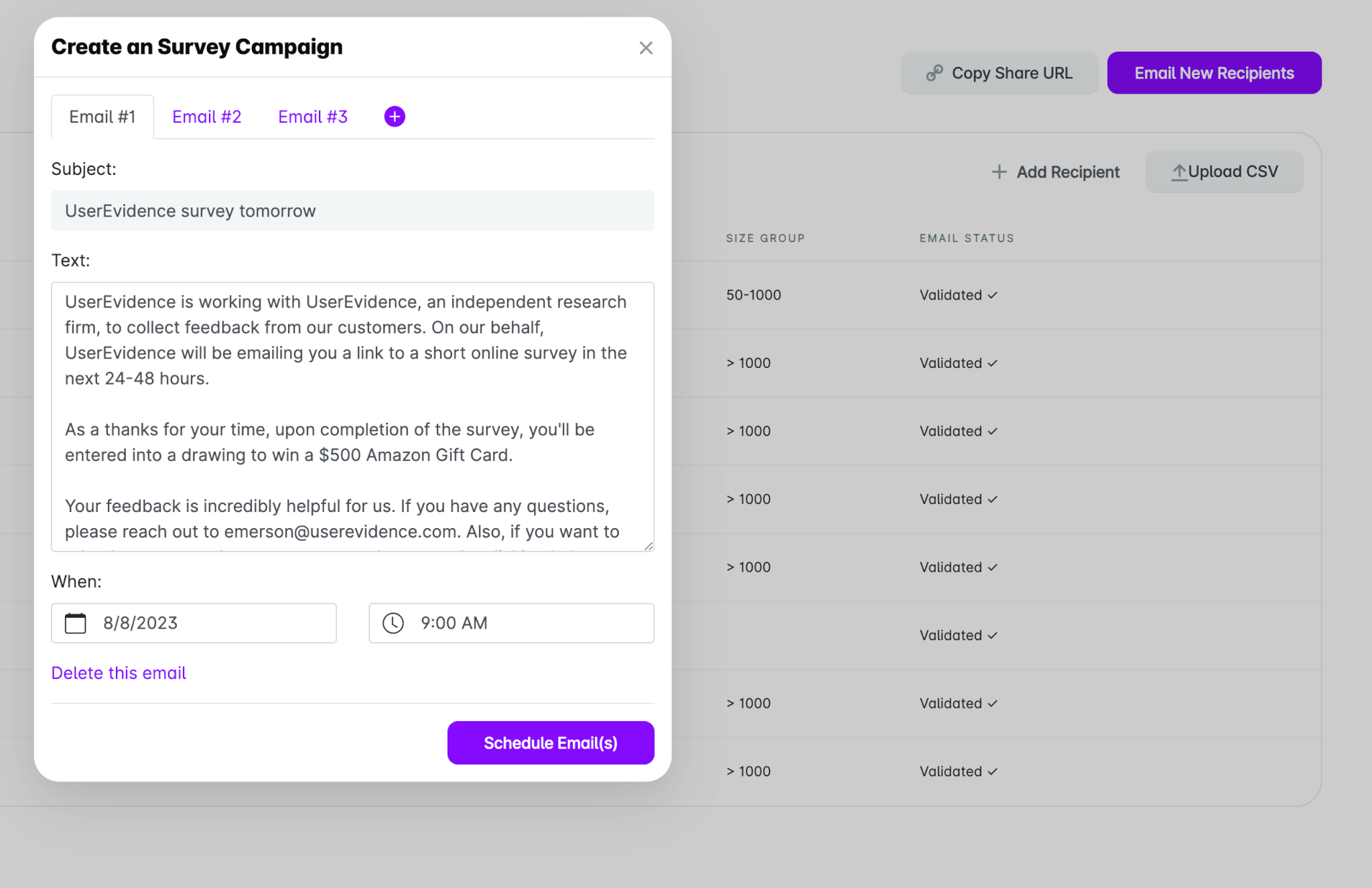Add another email with the plus icon
Viewport: 1372px width, 888px height.
point(395,117)
